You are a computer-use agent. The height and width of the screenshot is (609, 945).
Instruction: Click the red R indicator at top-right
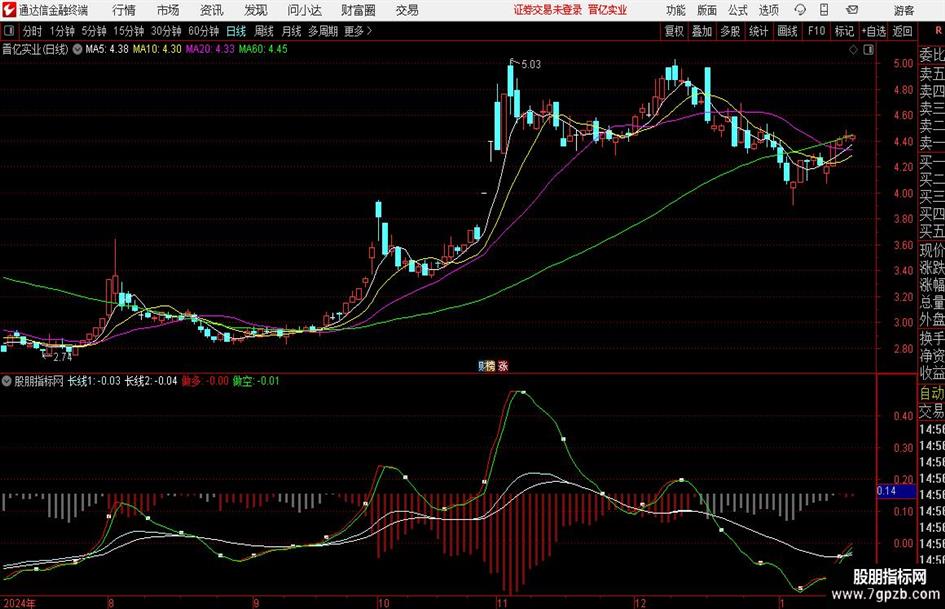[x=938, y=31]
